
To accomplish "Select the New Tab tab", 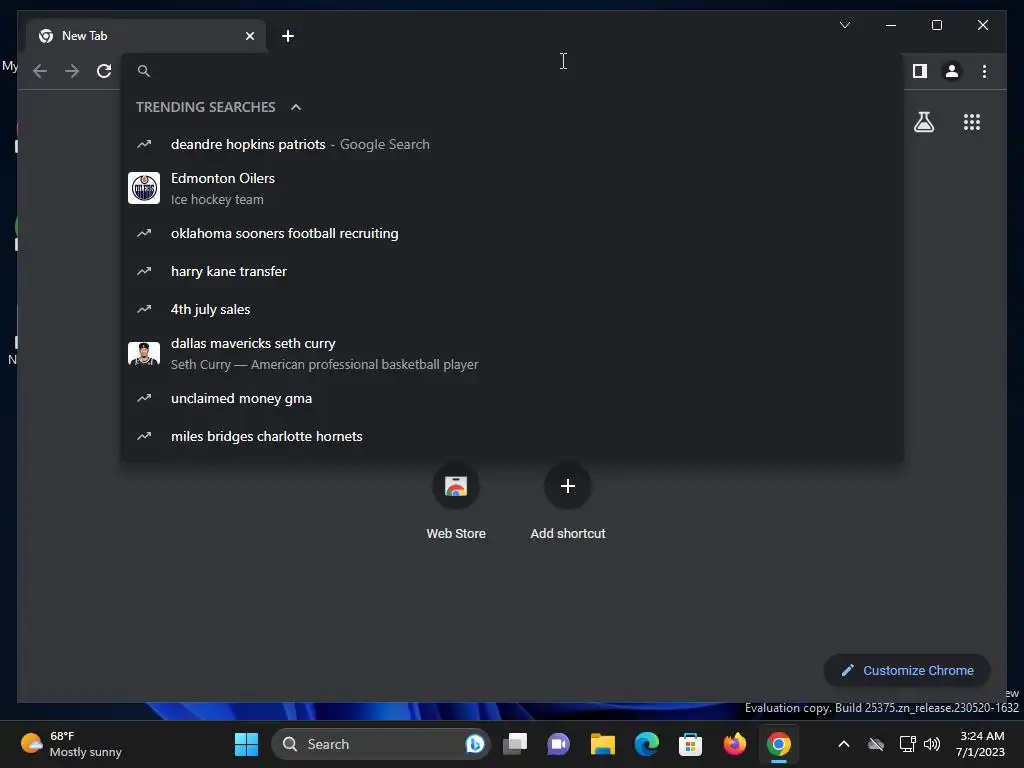I will tap(146, 36).
